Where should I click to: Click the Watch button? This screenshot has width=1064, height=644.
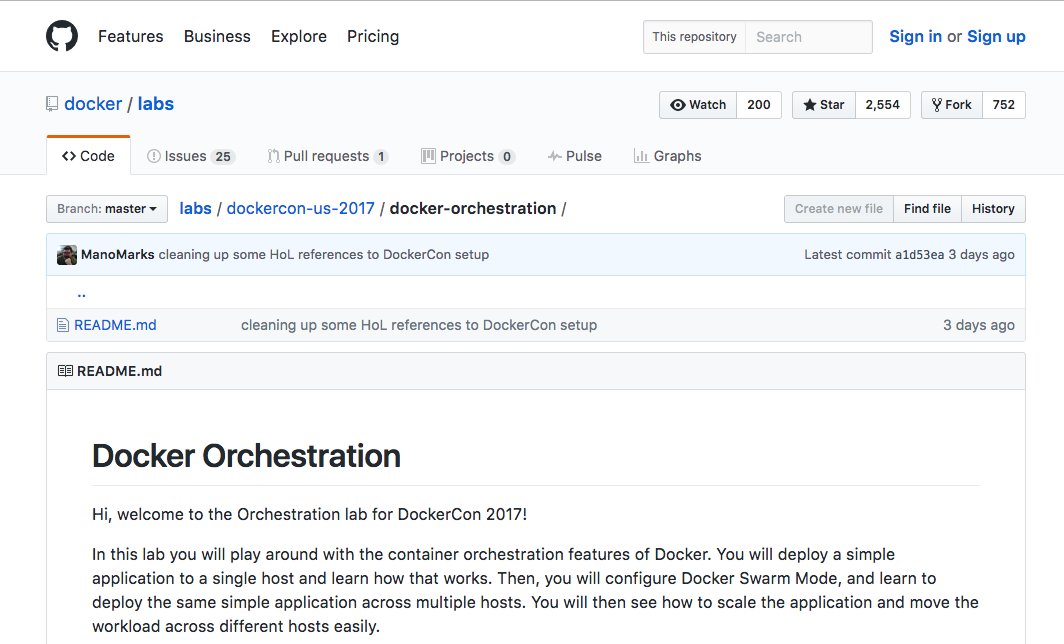tap(698, 105)
